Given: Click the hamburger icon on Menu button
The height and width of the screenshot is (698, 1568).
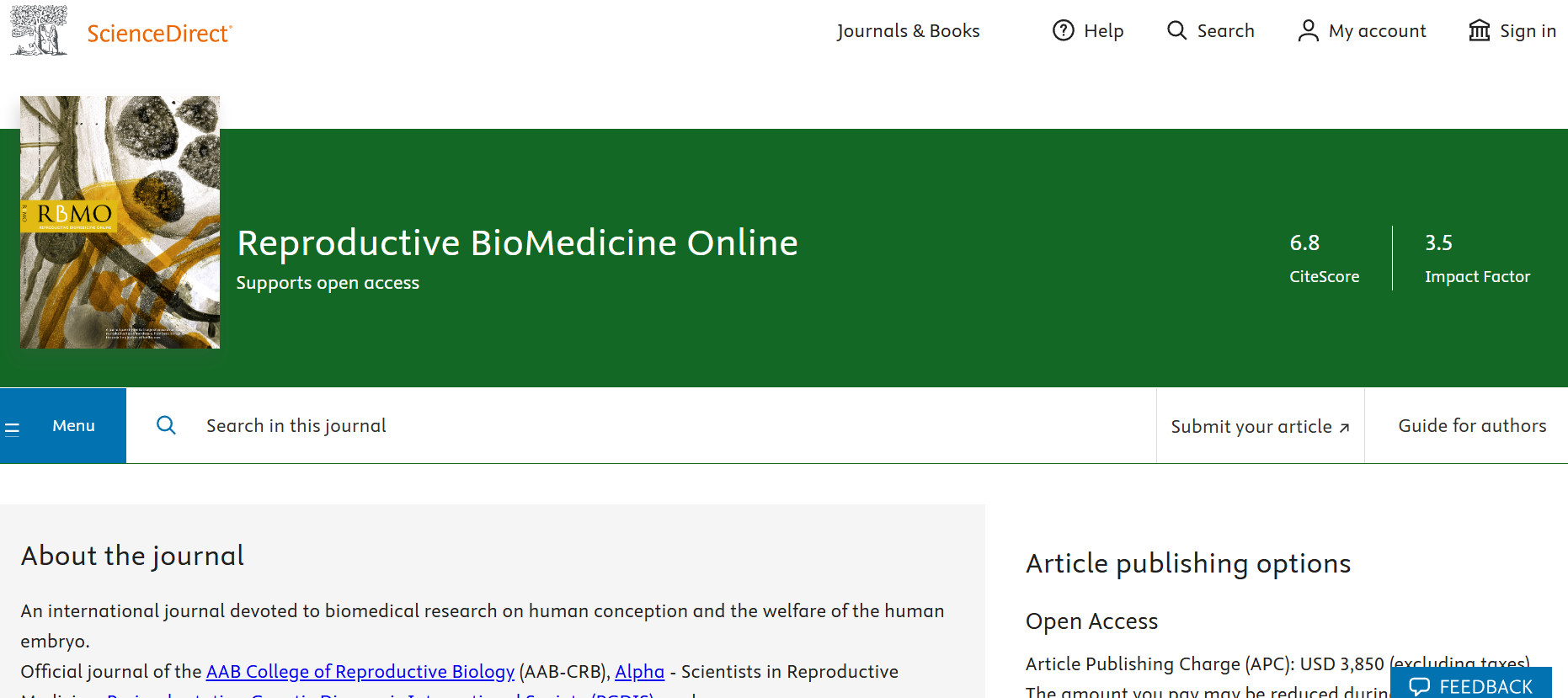Looking at the screenshot, I should tap(13, 429).
